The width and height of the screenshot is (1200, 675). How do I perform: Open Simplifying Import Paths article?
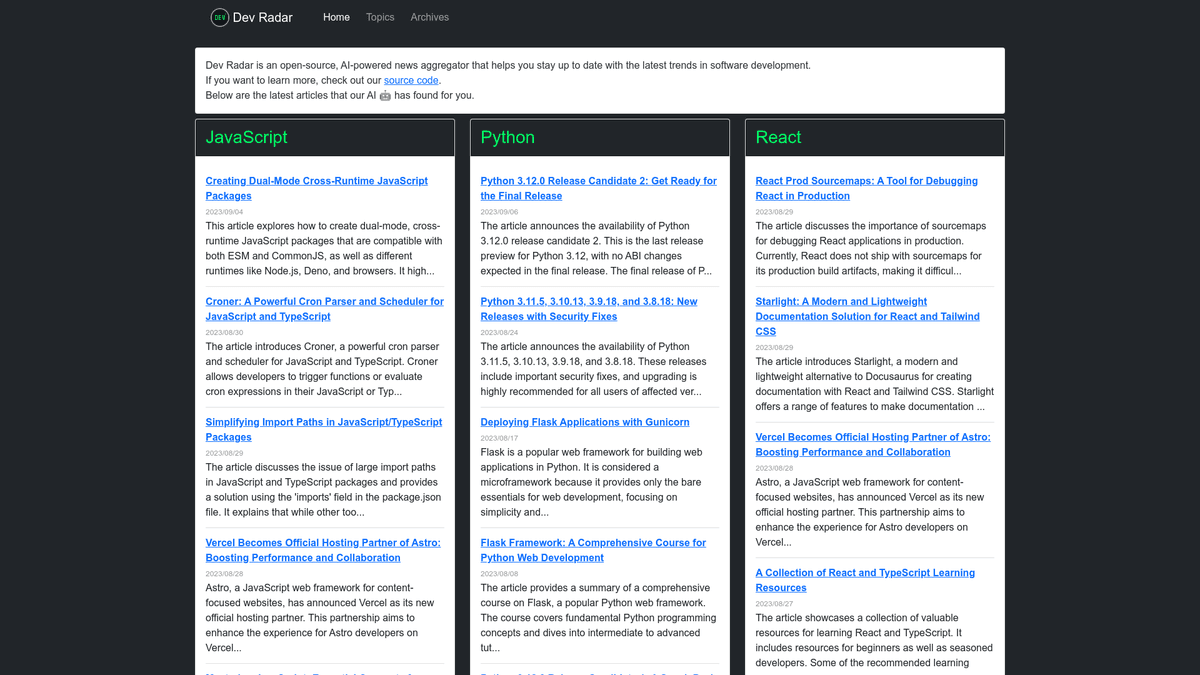tap(324, 429)
